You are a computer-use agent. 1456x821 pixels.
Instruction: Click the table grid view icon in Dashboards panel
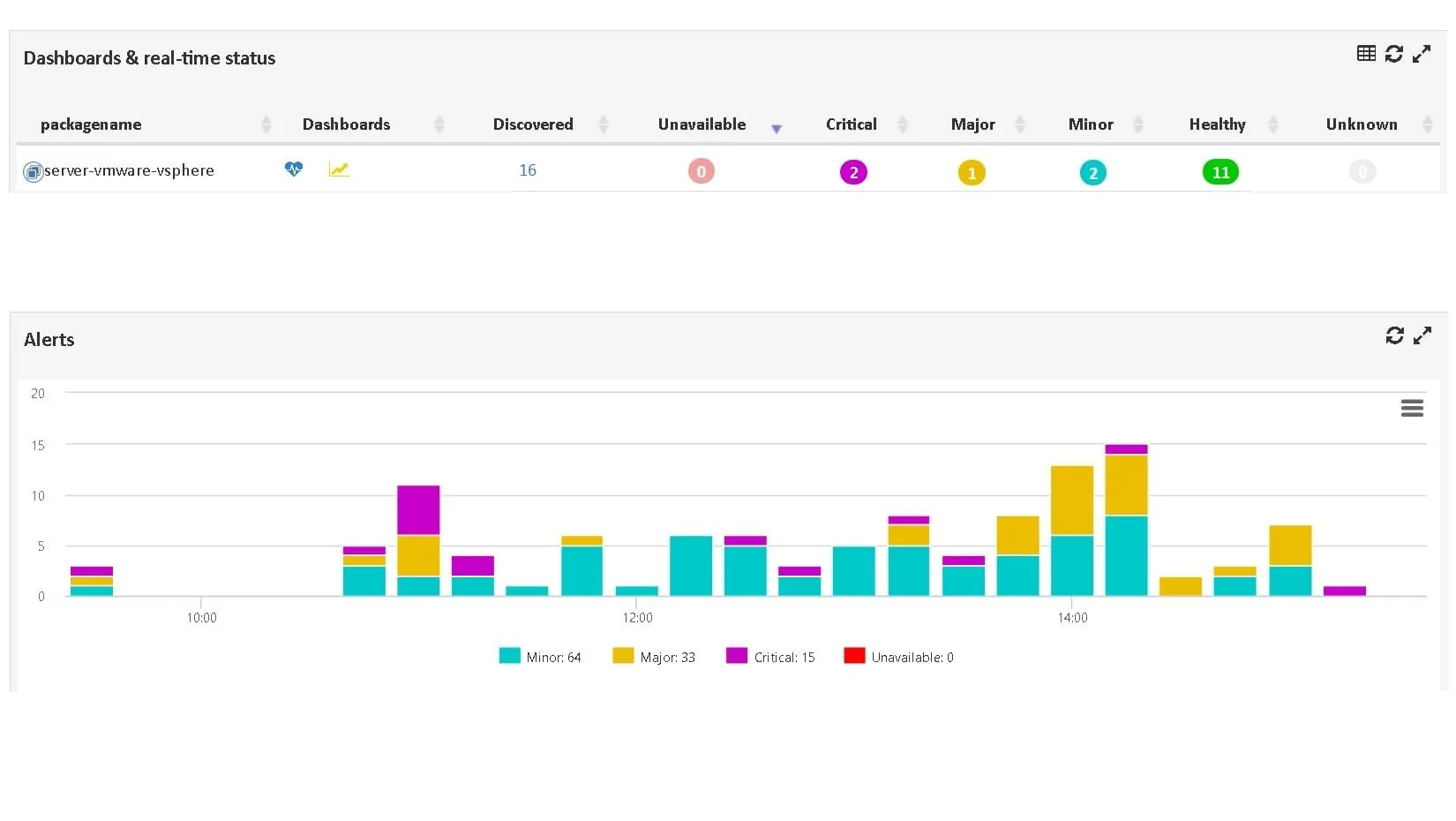tap(1366, 53)
